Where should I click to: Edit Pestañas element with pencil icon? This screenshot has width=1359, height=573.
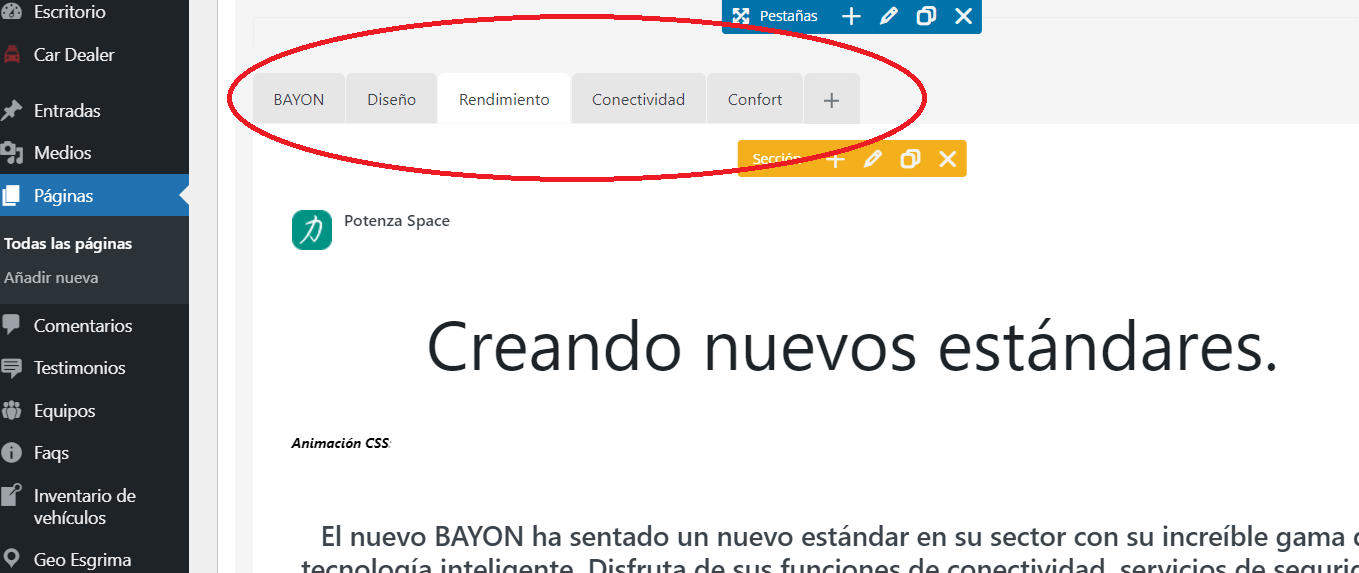[x=888, y=16]
